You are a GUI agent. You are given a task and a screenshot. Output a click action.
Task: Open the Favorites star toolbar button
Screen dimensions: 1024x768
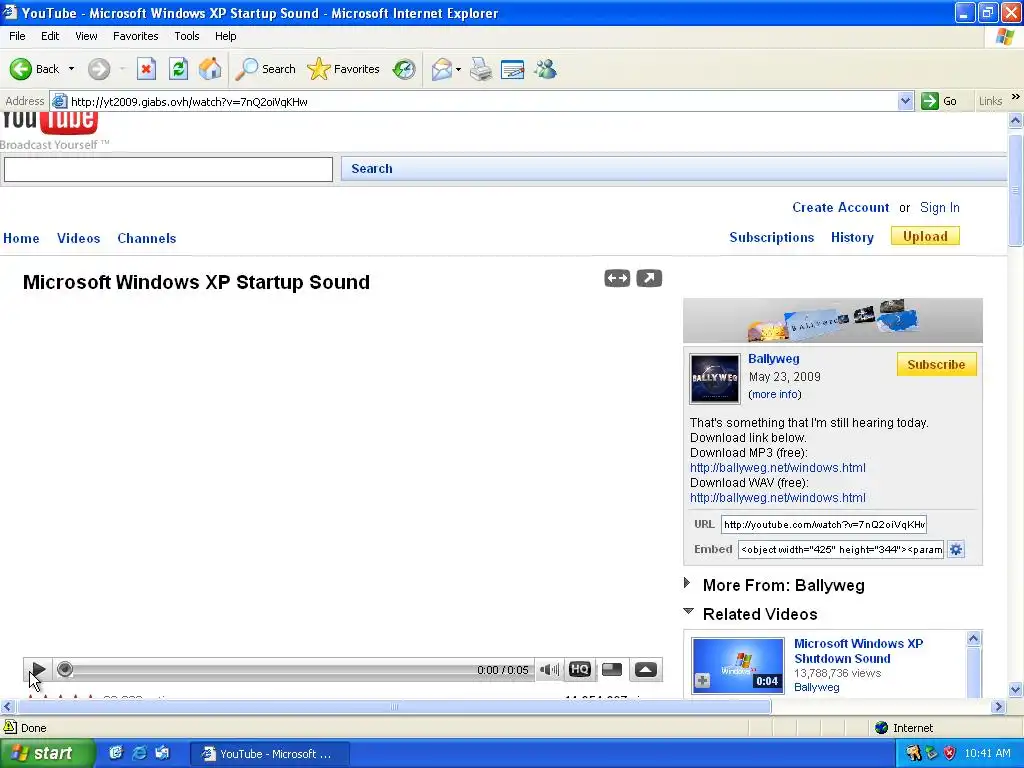click(x=344, y=69)
